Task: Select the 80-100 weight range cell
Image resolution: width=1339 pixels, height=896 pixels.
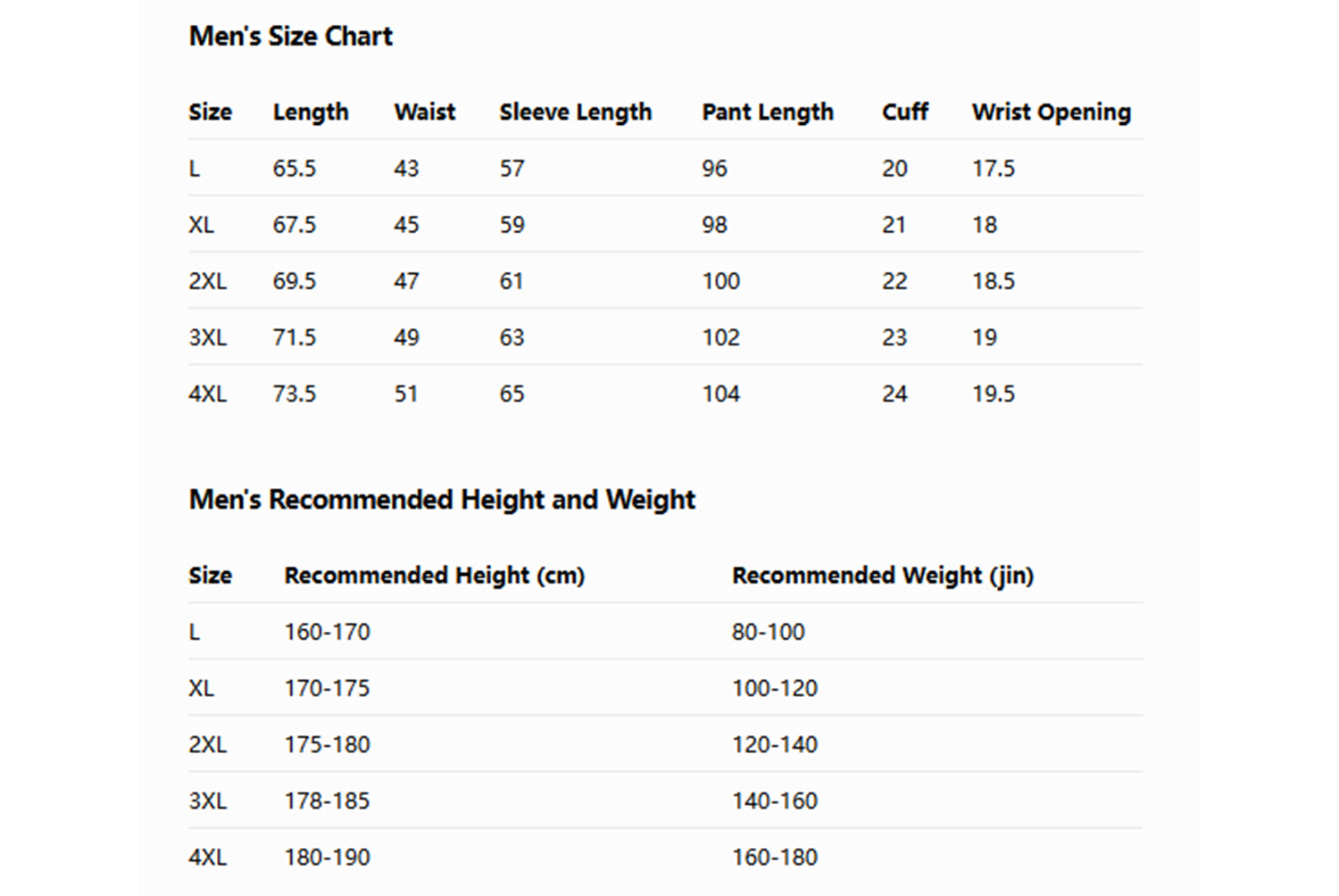Action: point(768,632)
